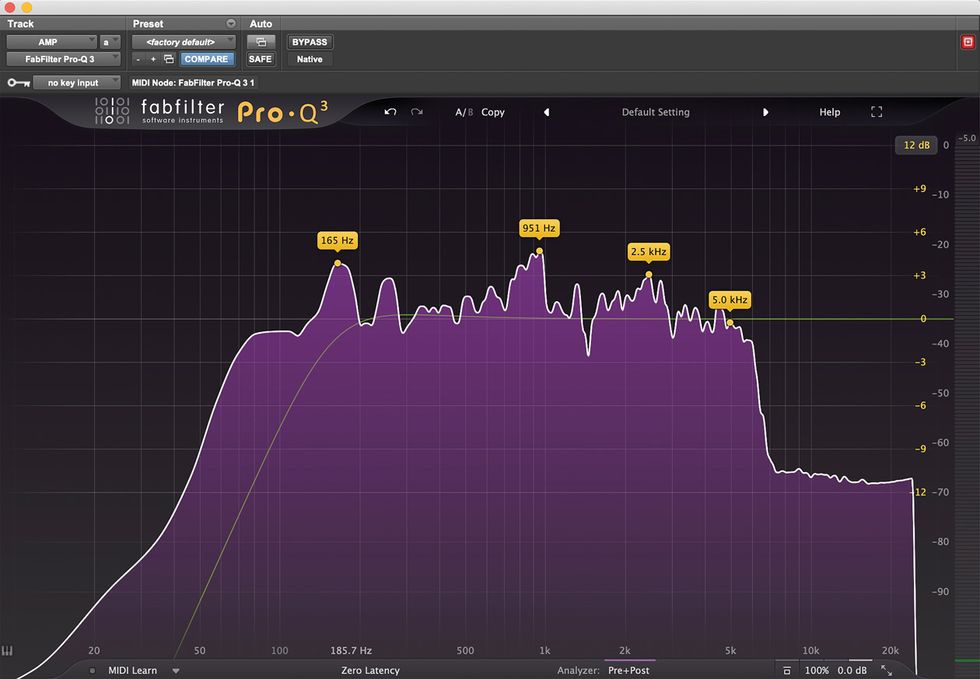Click the previous preset minus button
The height and width of the screenshot is (679, 980).
pyautogui.click(x=138, y=59)
